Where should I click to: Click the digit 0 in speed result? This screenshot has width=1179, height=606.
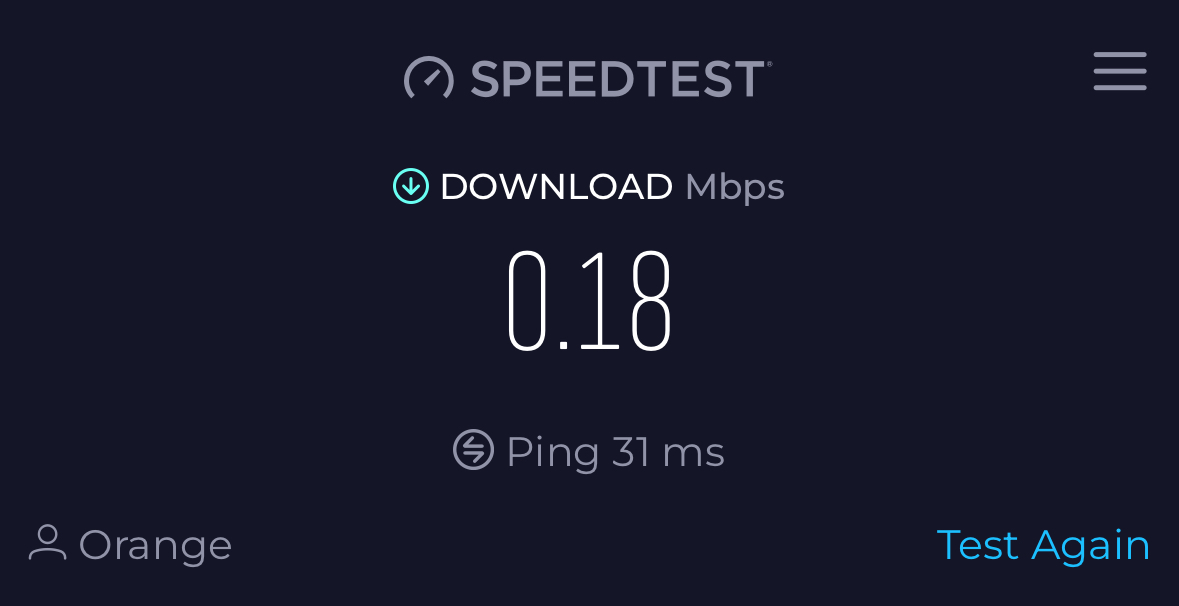point(526,301)
